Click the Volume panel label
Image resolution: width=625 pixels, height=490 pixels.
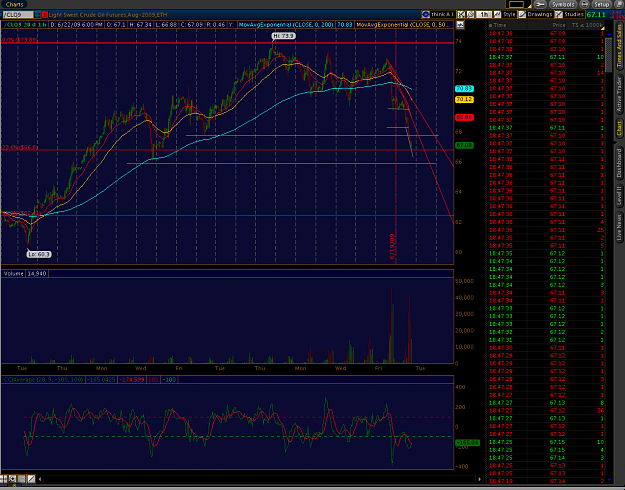[13, 274]
